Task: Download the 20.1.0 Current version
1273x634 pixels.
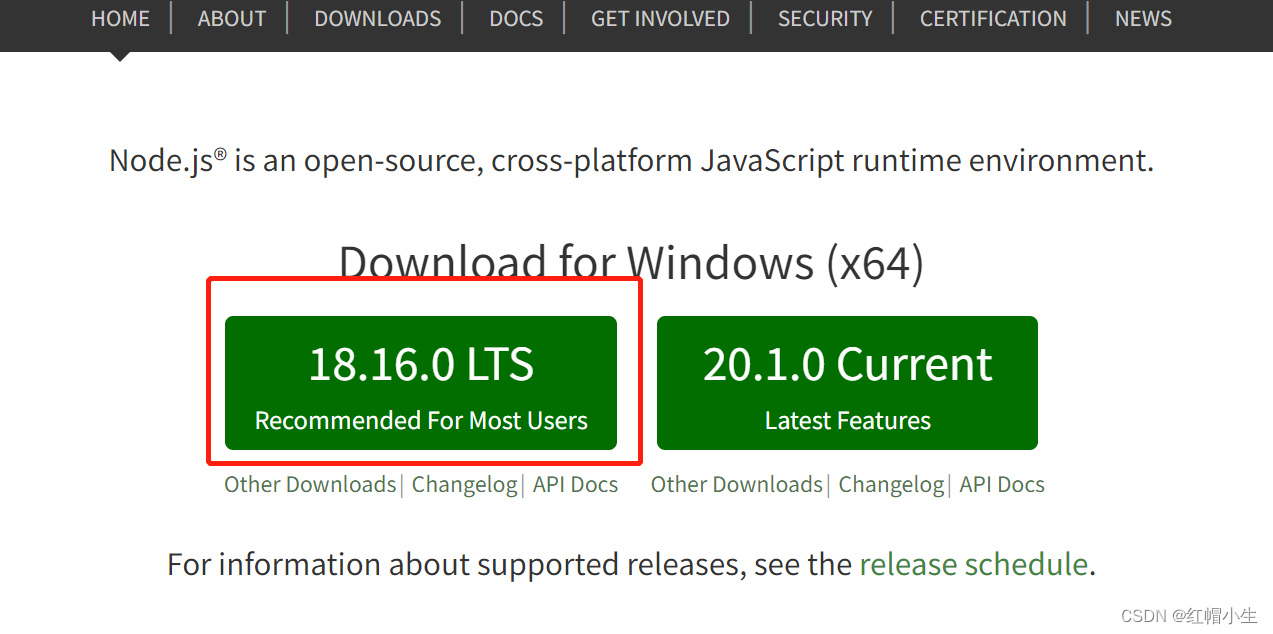Action: click(847, 383)
